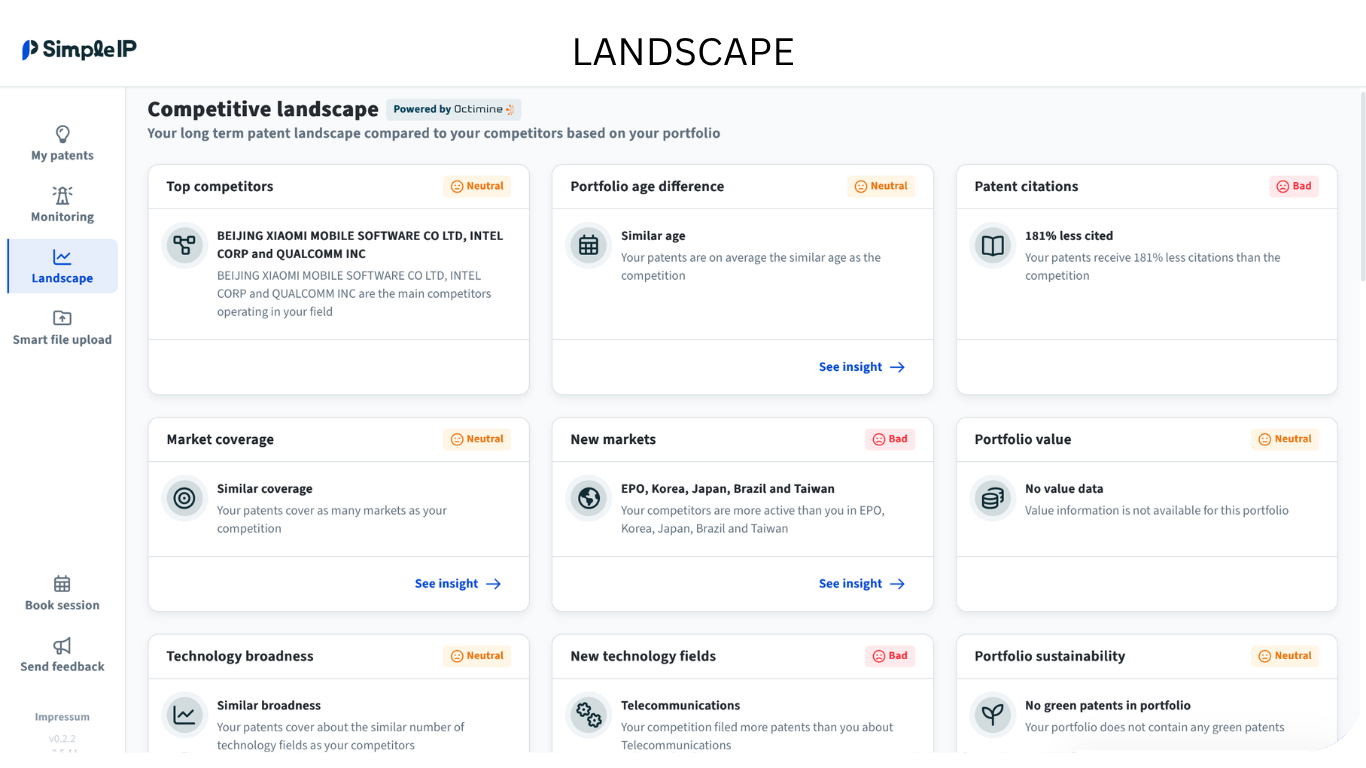Click Neutral badge on Portfolio value
Screen dimensions: 1366x768
coord(1285,439)
